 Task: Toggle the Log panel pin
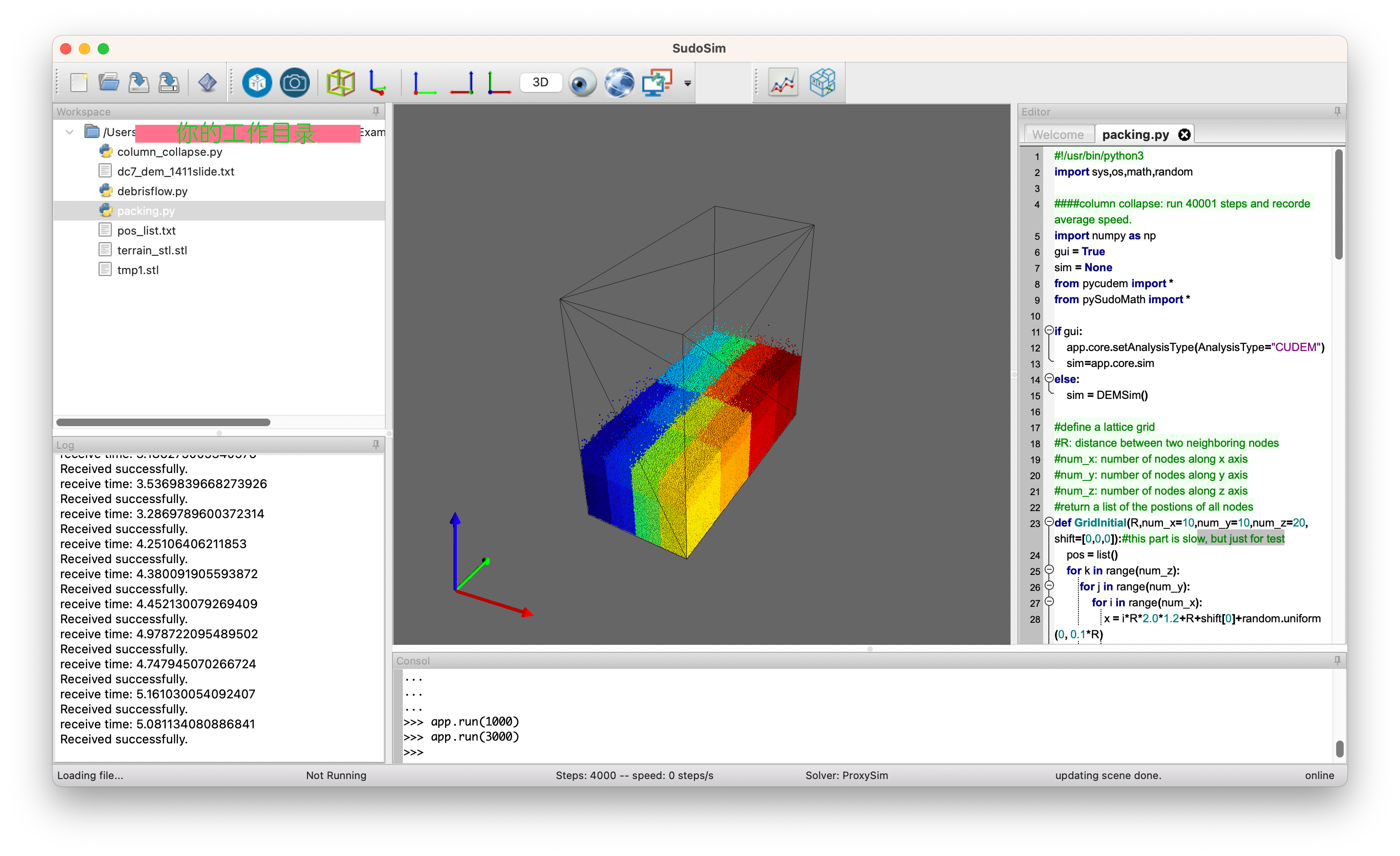pos(376,445)
